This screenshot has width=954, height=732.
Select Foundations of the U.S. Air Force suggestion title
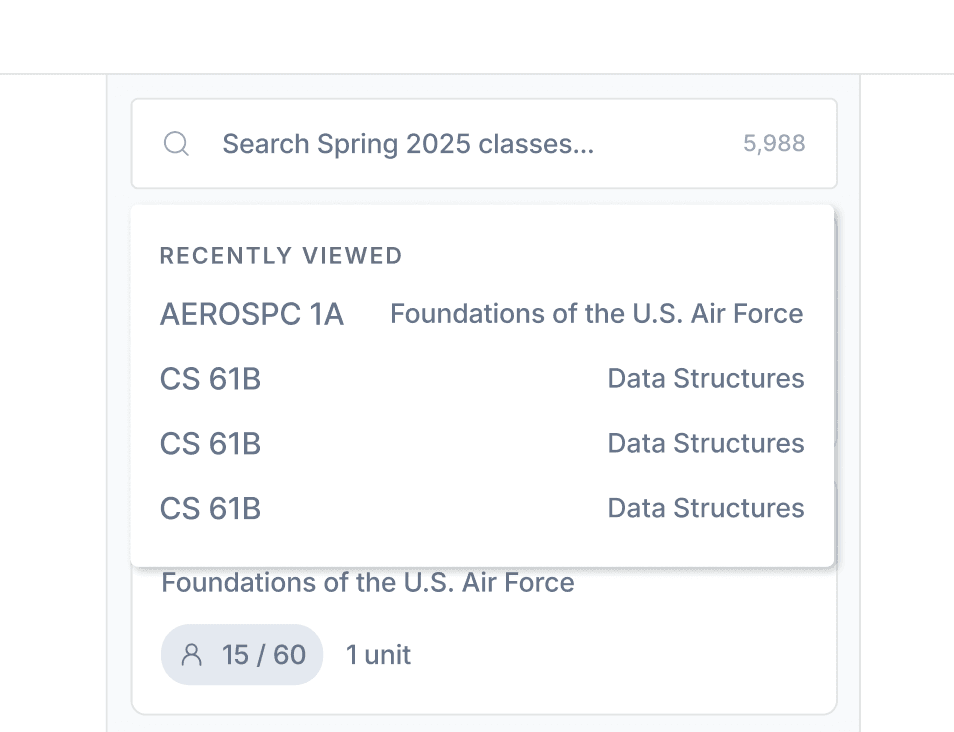pos(596,314)
